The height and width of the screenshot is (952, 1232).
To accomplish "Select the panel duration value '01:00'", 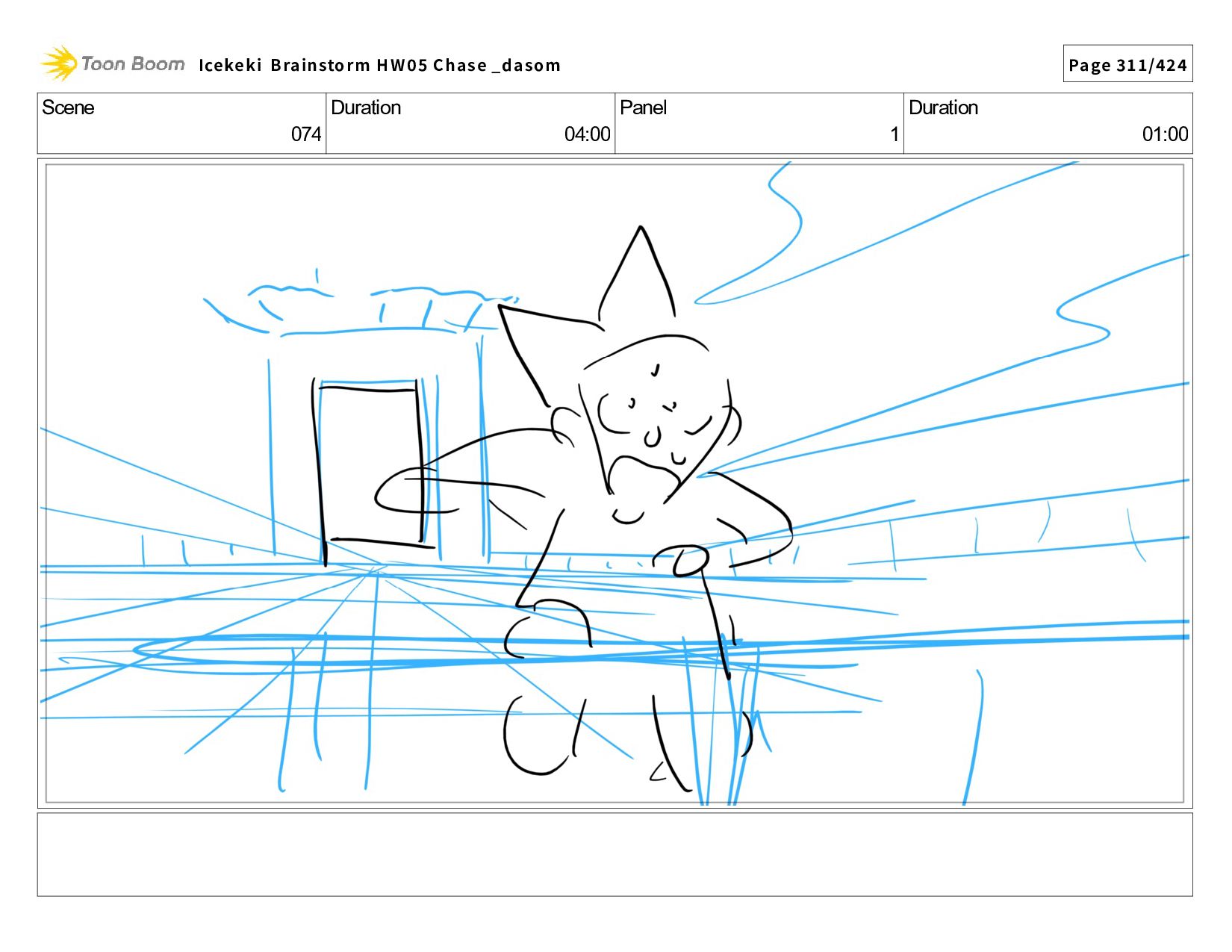I will (1165, 134).
